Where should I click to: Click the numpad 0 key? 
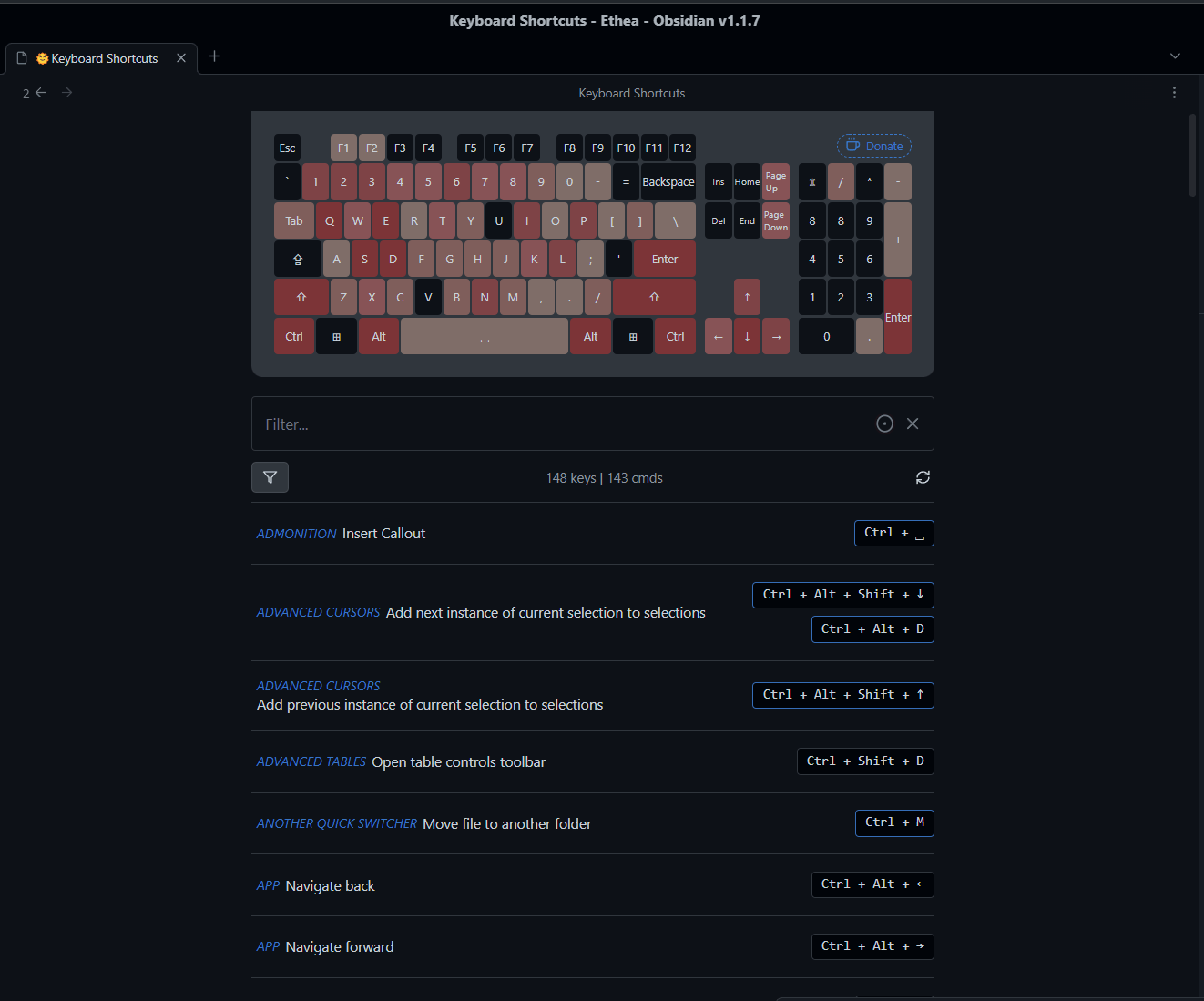[827, 336]
